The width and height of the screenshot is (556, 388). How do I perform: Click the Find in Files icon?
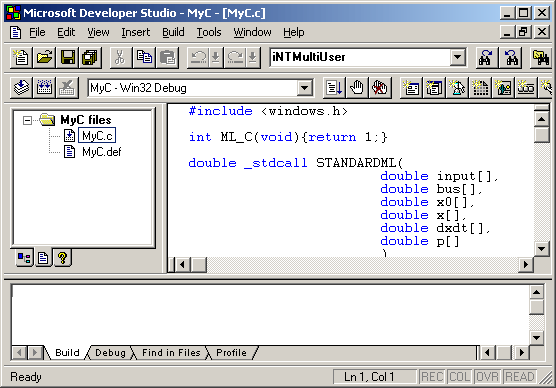tap(541, 57)
